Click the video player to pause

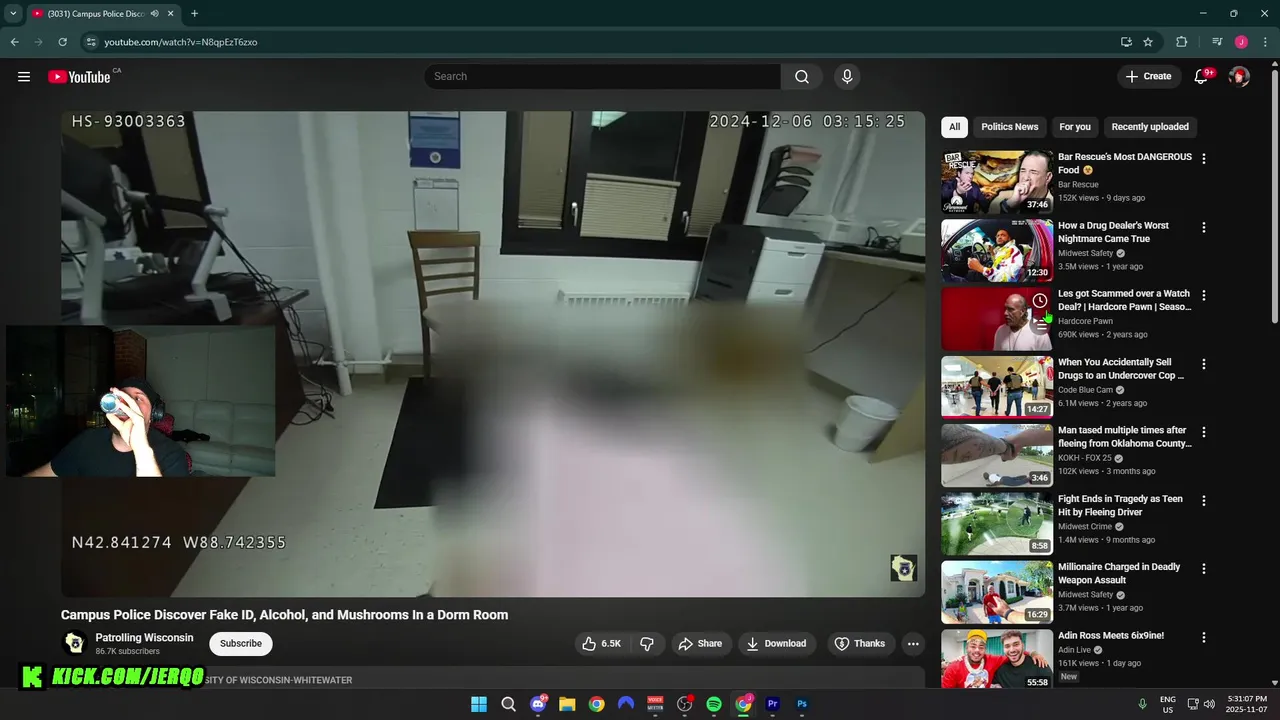(493, 354)
